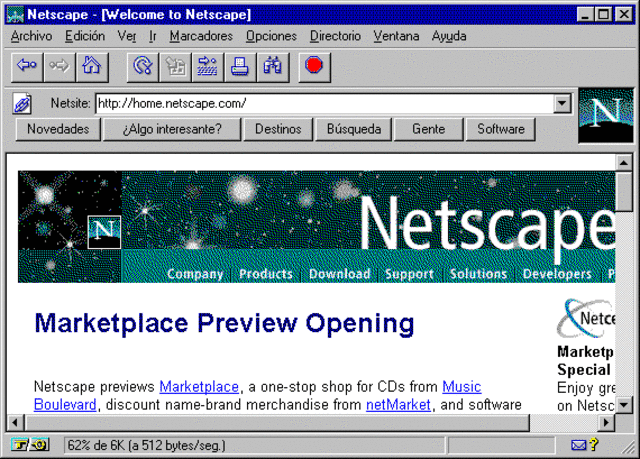
Task: Open the Edición menu
Action: [x=85, y=36]
